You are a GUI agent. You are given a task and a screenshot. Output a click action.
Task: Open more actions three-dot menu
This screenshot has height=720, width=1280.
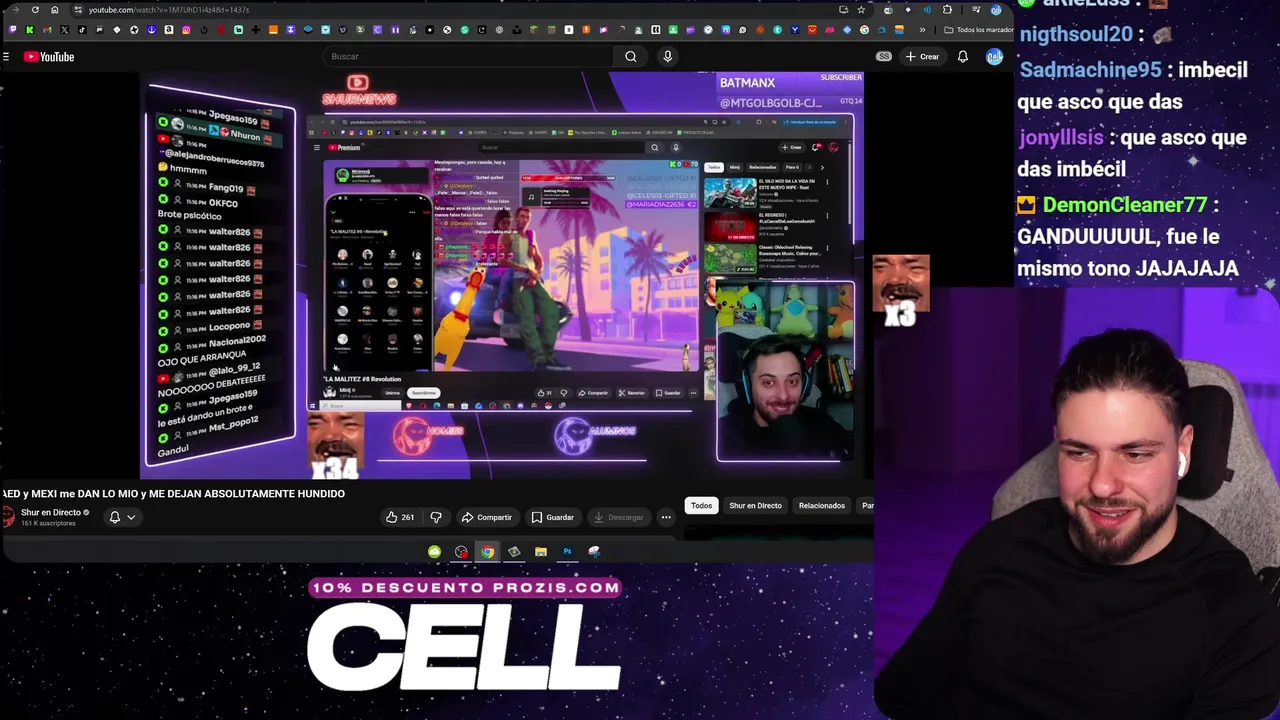click(x=666, y=517)
